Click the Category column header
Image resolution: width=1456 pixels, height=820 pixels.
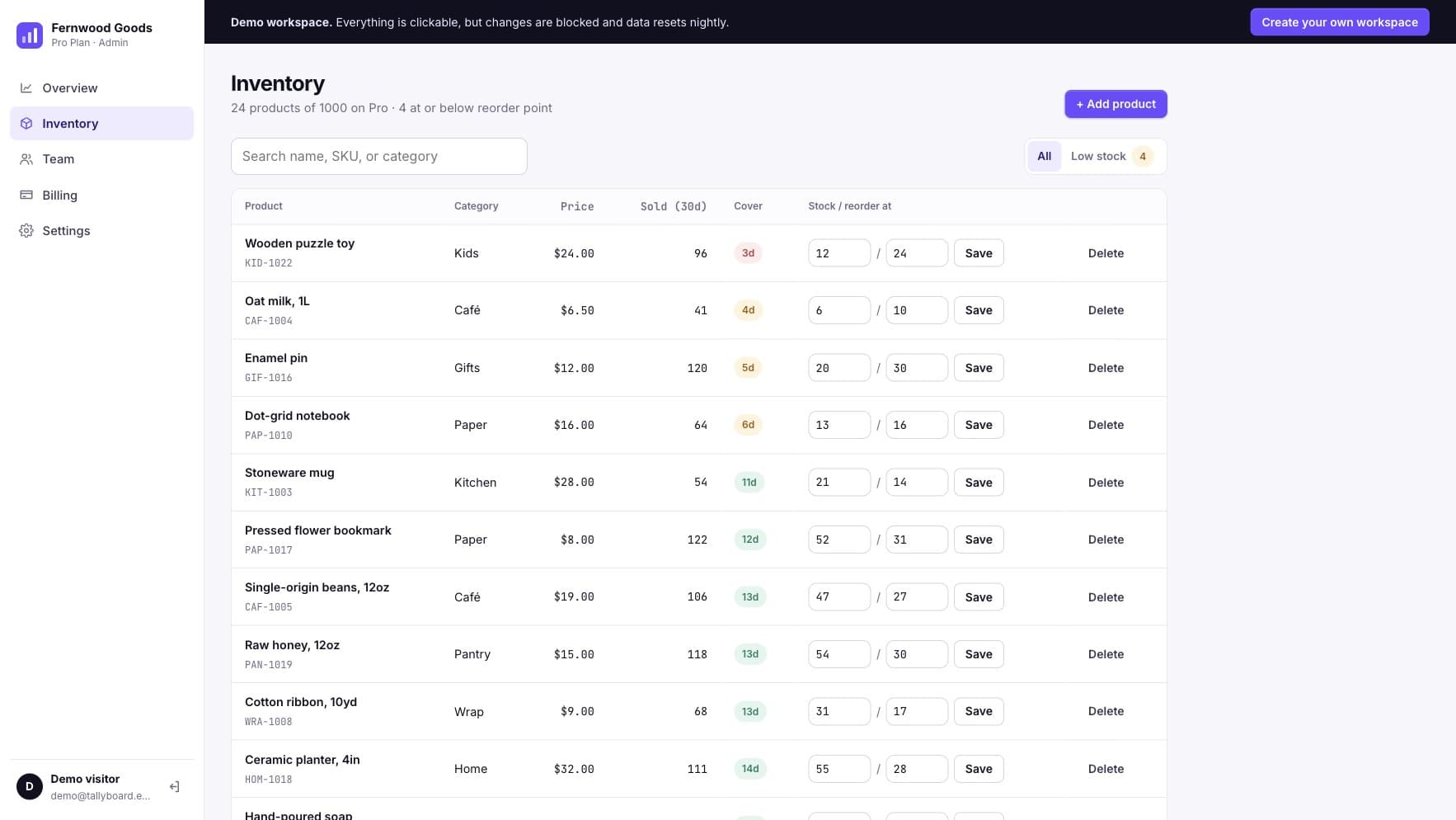point(477,206)
